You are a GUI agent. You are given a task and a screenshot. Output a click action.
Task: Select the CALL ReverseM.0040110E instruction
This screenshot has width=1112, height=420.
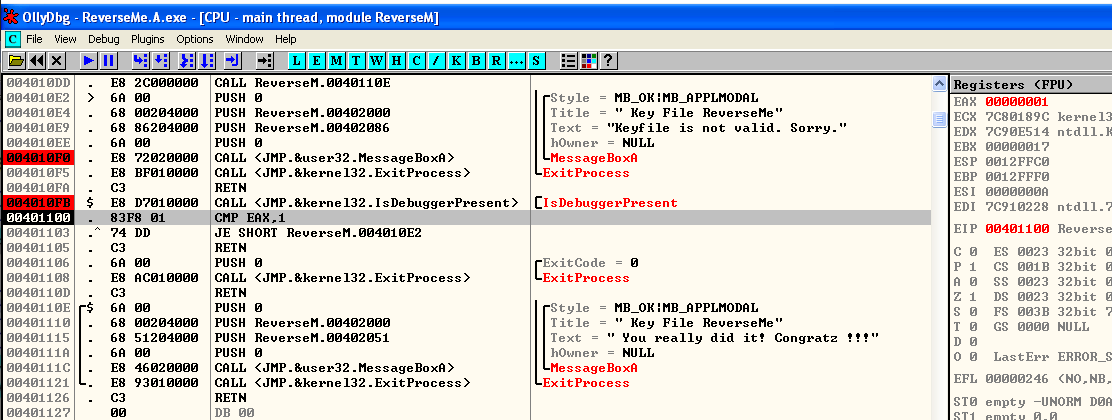(x=303, y=83)
